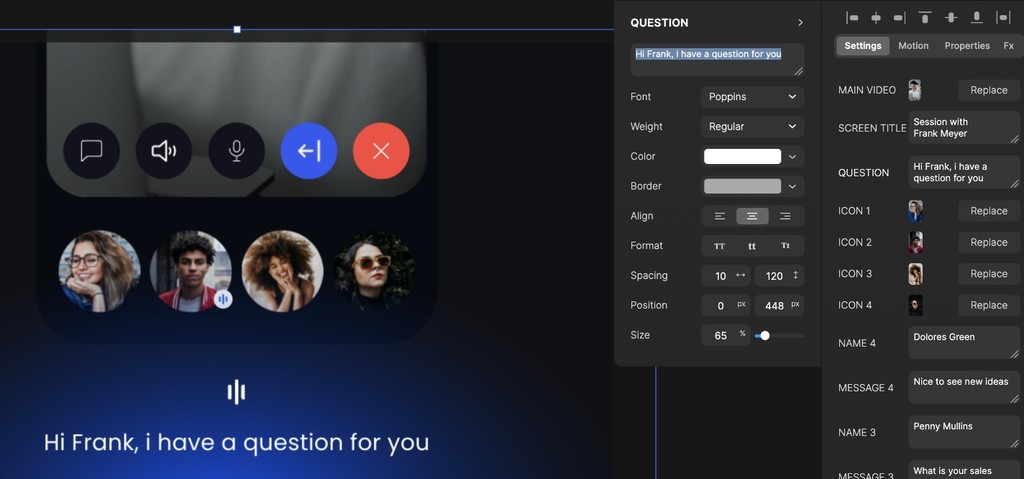The height and width of the screenshot is (479, 1024).
Task: Click the align bottom edges icon
Action: (976, 18)
